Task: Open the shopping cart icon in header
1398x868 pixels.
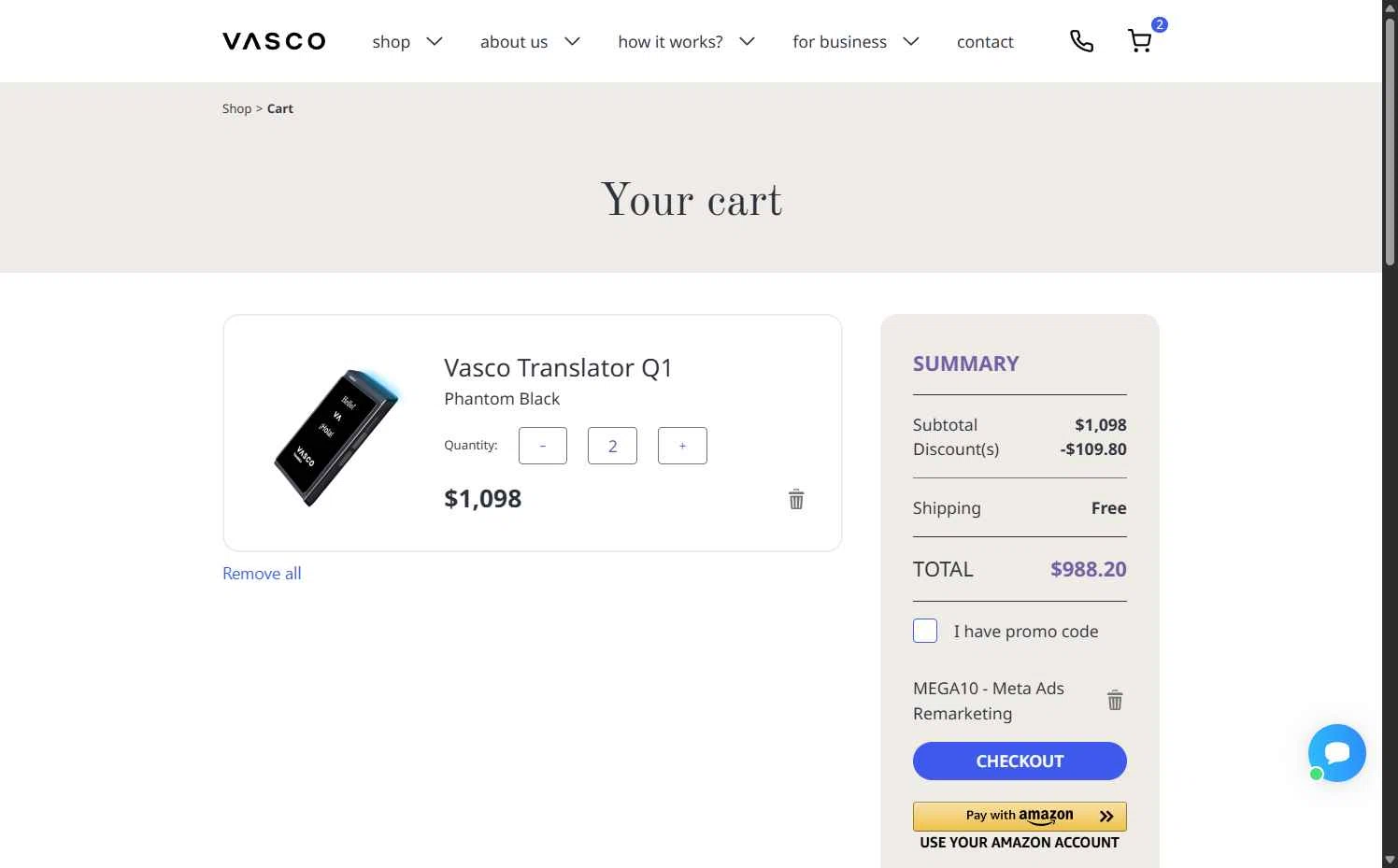Action: 1140,41
